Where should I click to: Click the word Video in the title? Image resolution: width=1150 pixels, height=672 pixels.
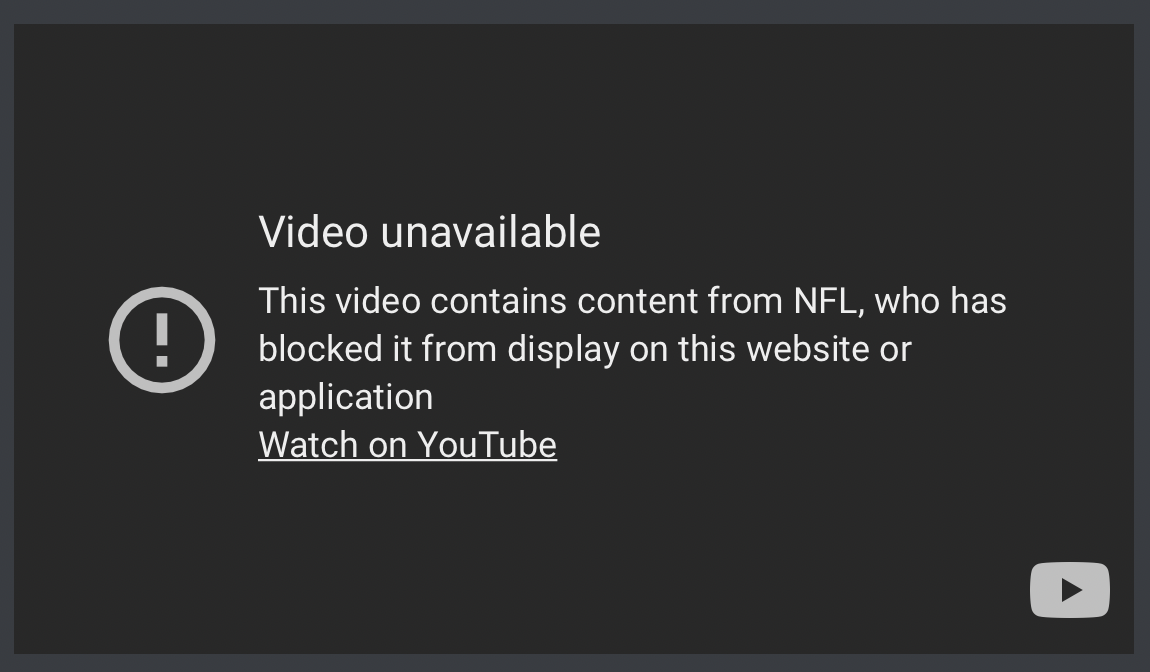[313, 233]
